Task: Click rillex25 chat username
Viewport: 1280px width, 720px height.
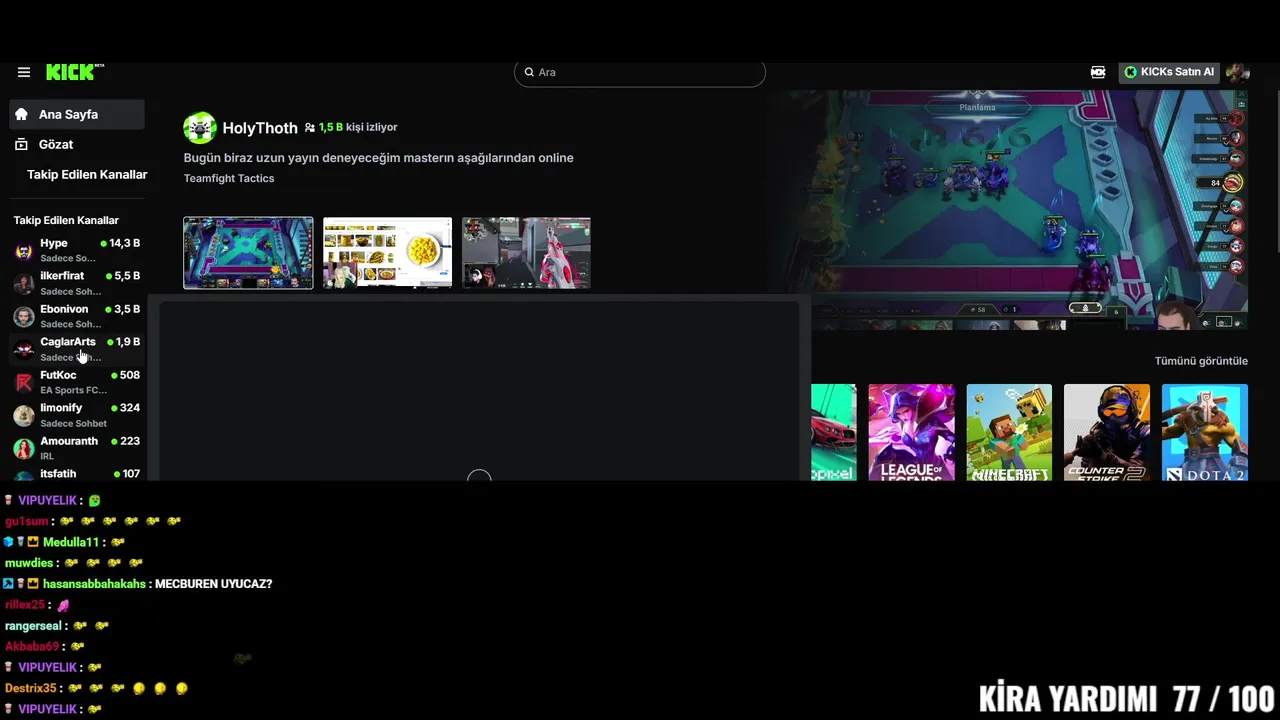Action: (25, 605)
